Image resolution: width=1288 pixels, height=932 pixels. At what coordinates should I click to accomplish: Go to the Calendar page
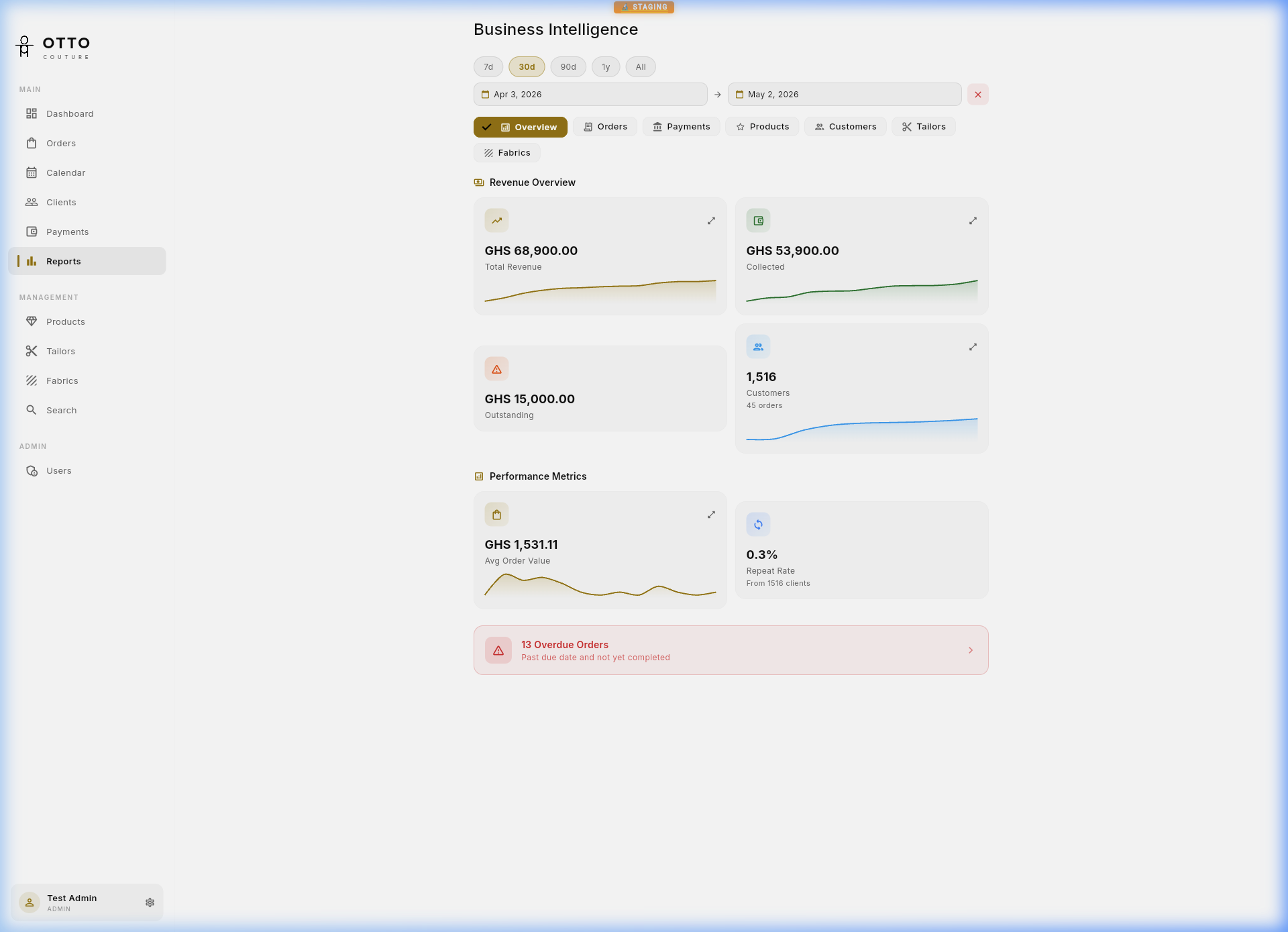pos(87,172)
